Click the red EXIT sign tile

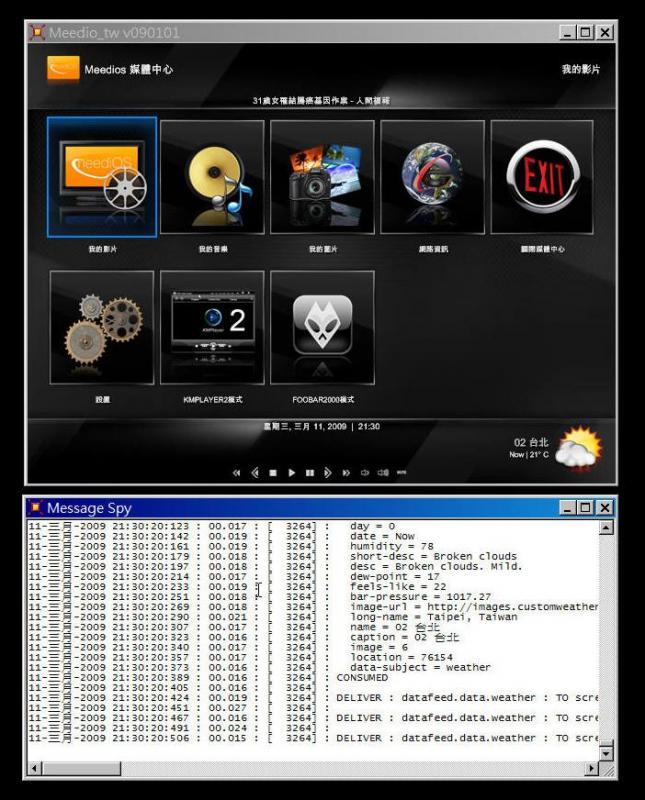(x=542, y=177)
